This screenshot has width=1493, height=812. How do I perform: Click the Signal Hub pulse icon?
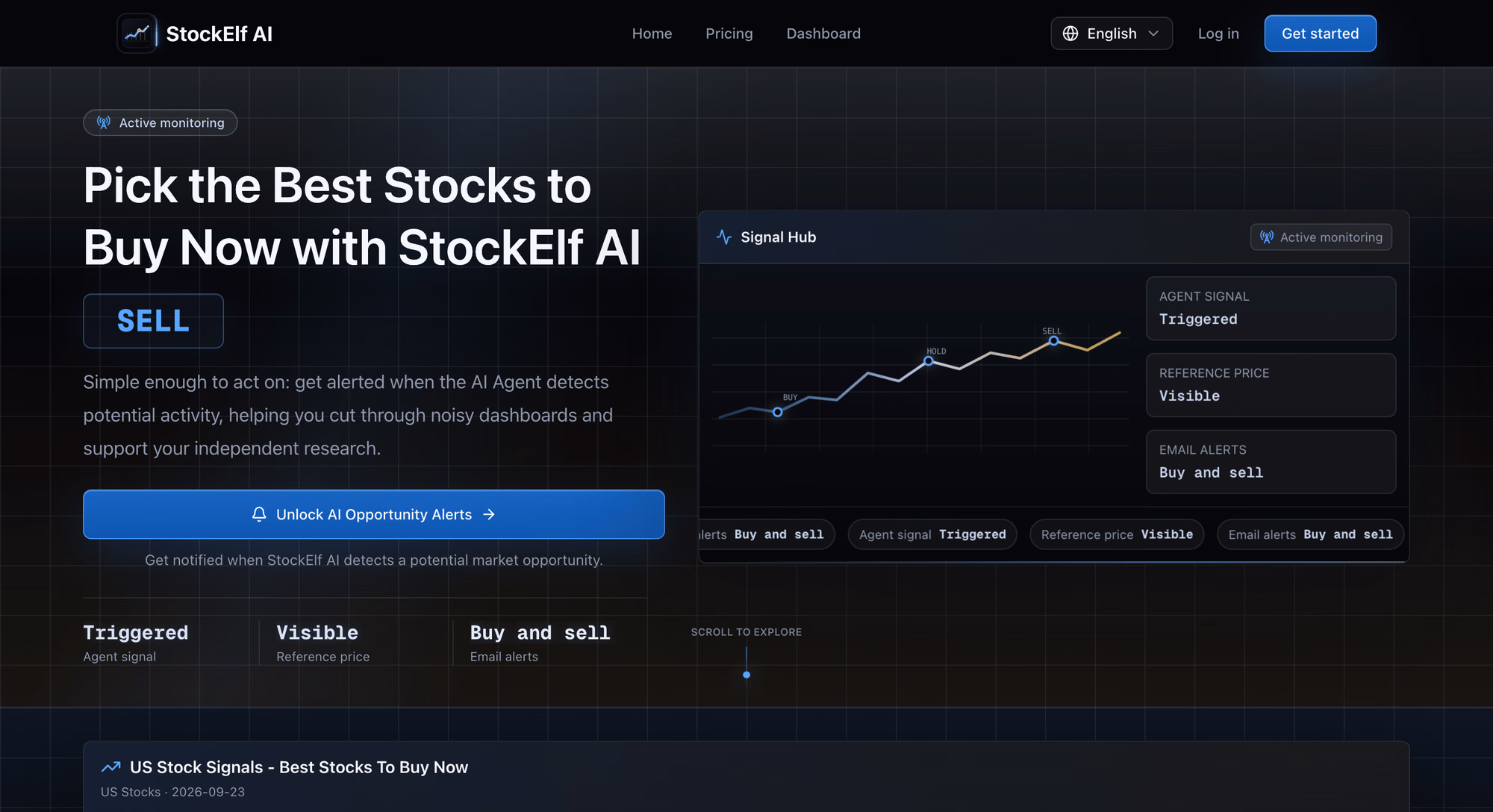pos(724,237)
